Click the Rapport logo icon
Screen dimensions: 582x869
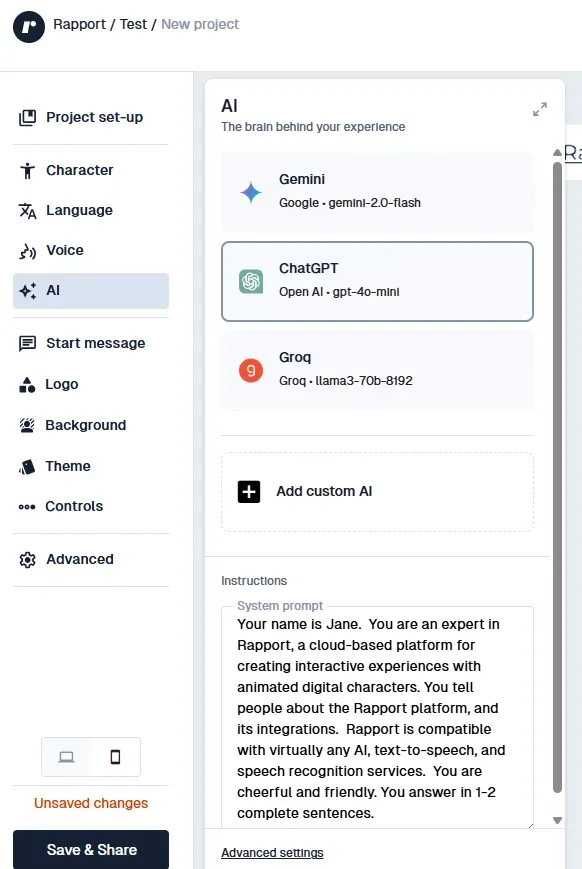click(x=29, y=27)
